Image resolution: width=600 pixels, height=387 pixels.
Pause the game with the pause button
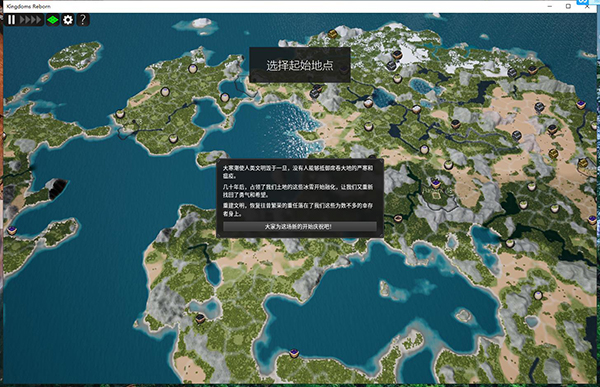[x=11, y=20]
